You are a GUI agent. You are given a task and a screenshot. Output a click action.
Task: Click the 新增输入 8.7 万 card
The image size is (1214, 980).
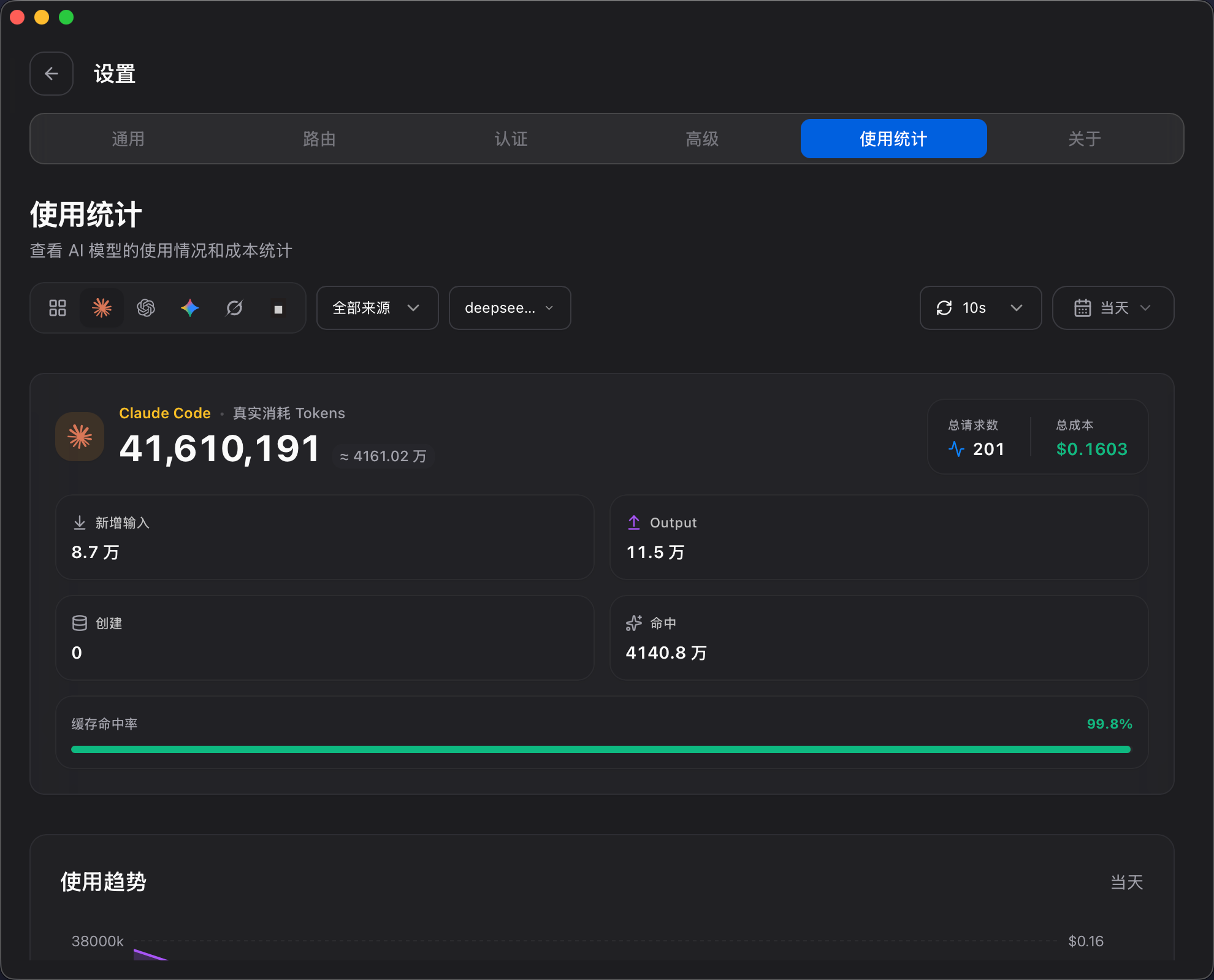pos(325,537)
